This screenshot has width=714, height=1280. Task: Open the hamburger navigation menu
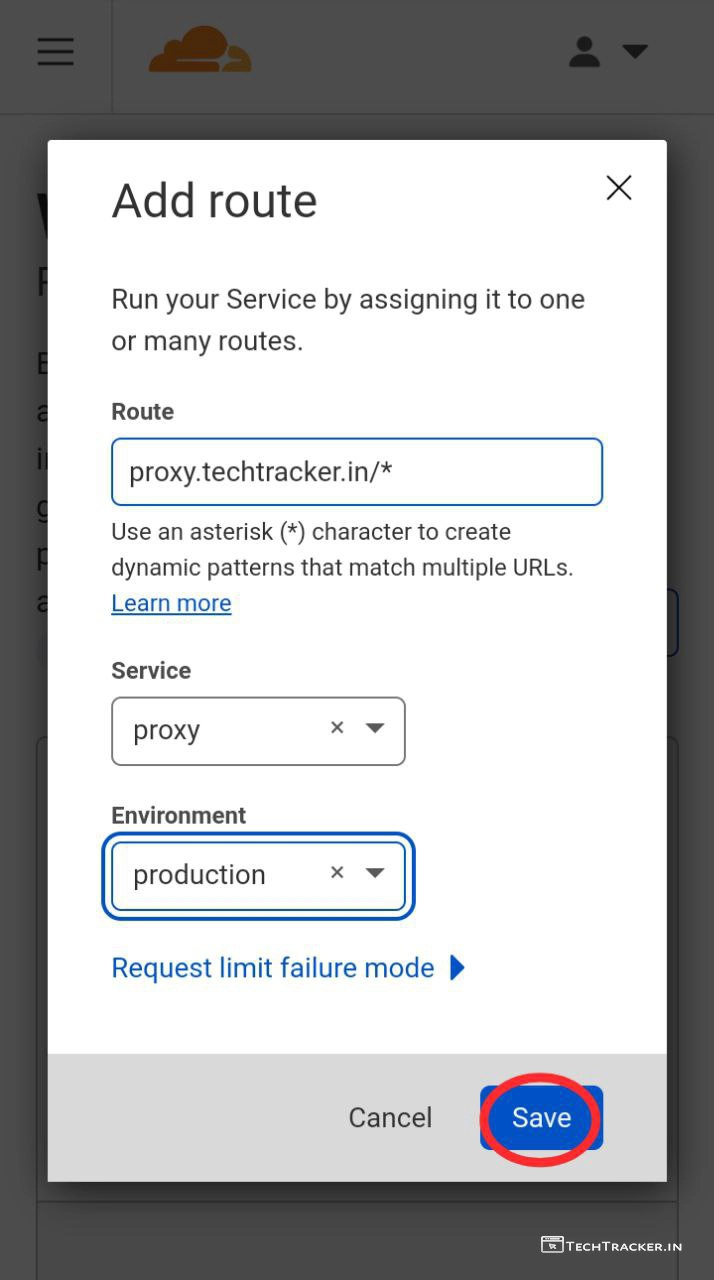coord(56,52)
